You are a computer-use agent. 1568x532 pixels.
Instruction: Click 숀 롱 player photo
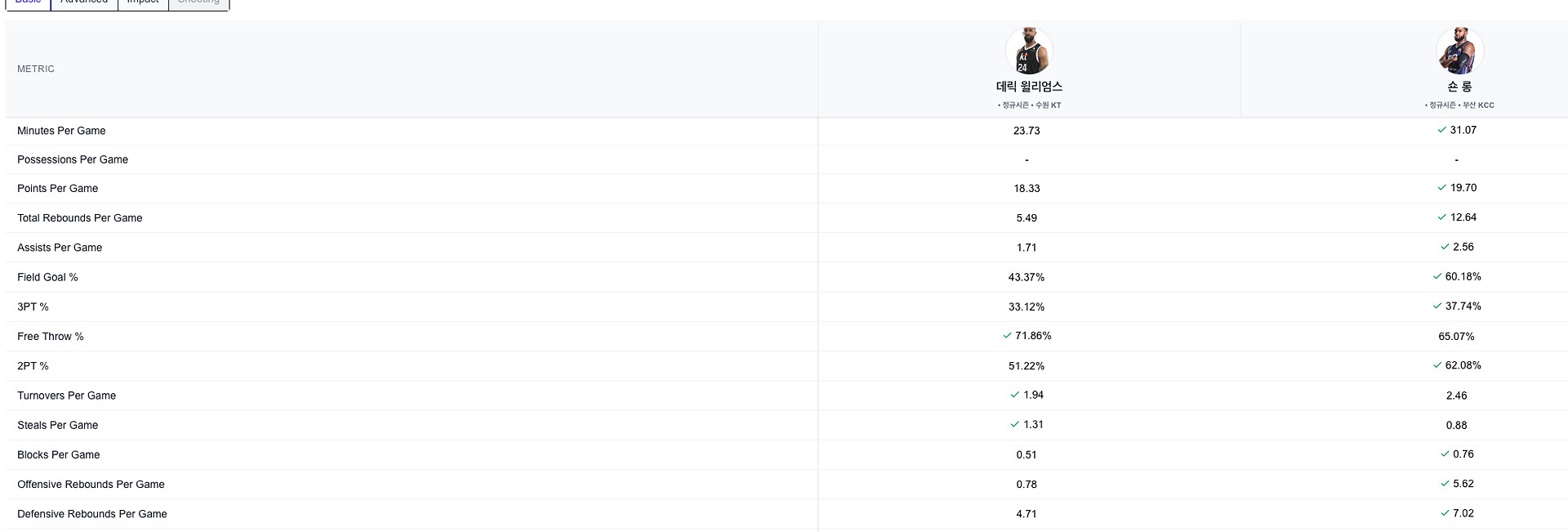point(1459,51)
